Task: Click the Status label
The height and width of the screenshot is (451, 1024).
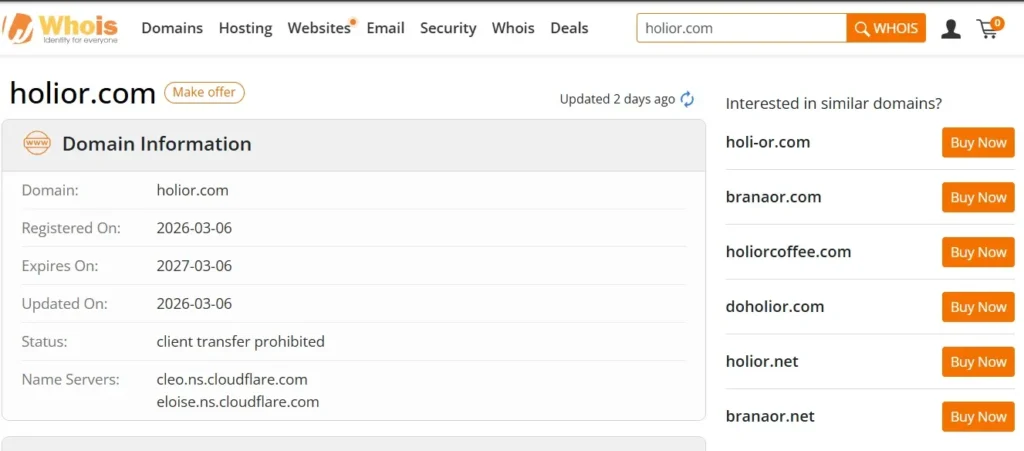Action: point(44,341)
